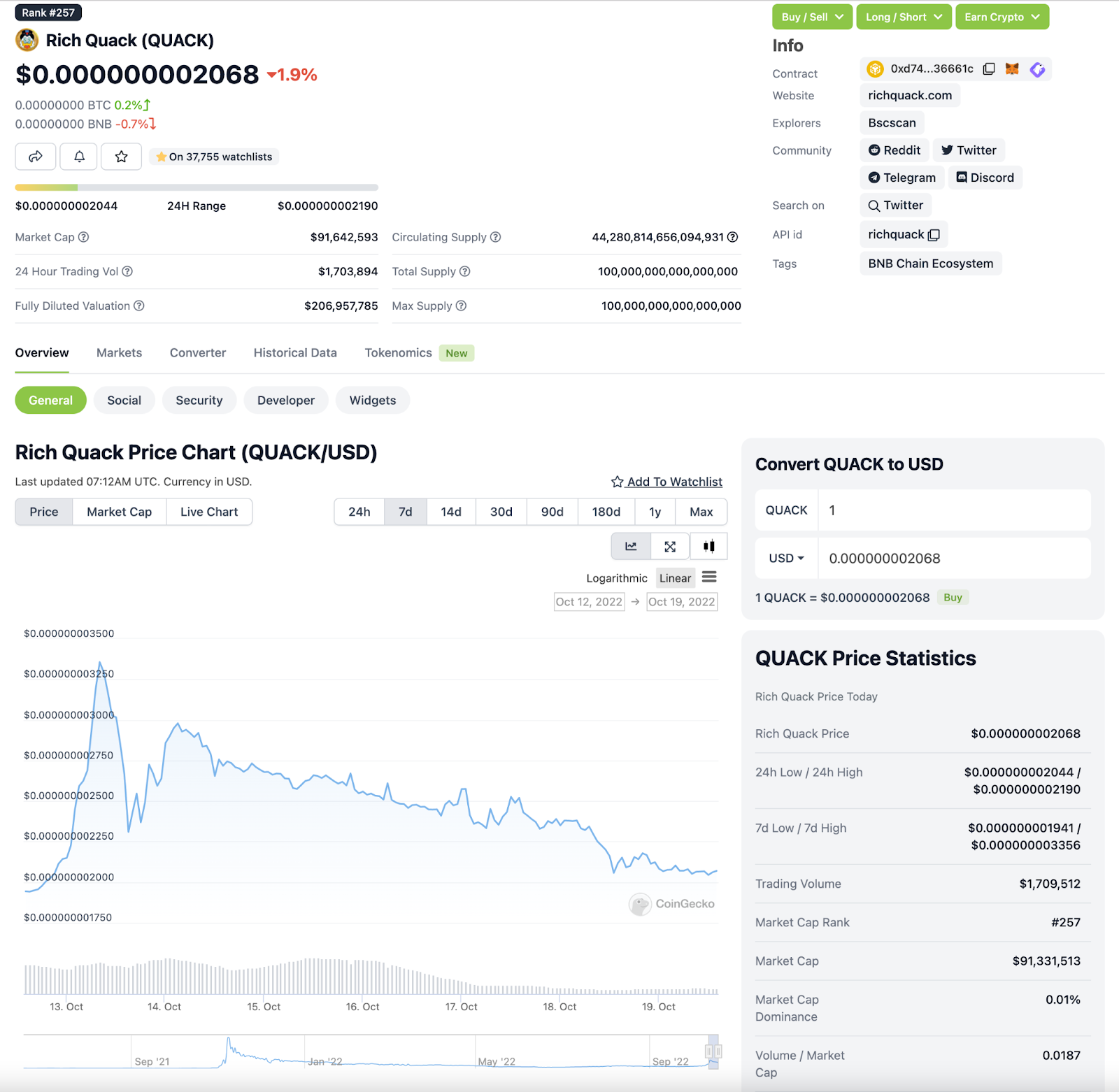Select the 14d time range
The width and height of the screenshot is (1119, 1092).
coord(451,512)
